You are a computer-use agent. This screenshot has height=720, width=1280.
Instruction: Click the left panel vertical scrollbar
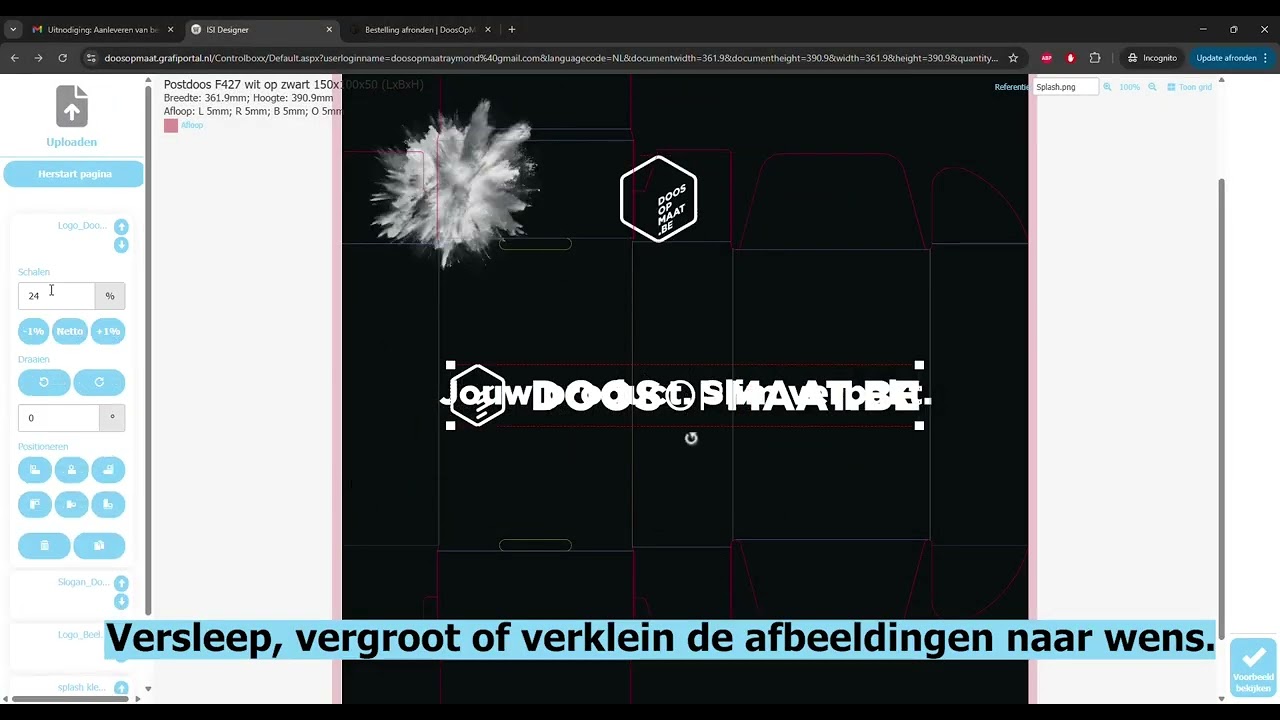[x=148, y=350]
